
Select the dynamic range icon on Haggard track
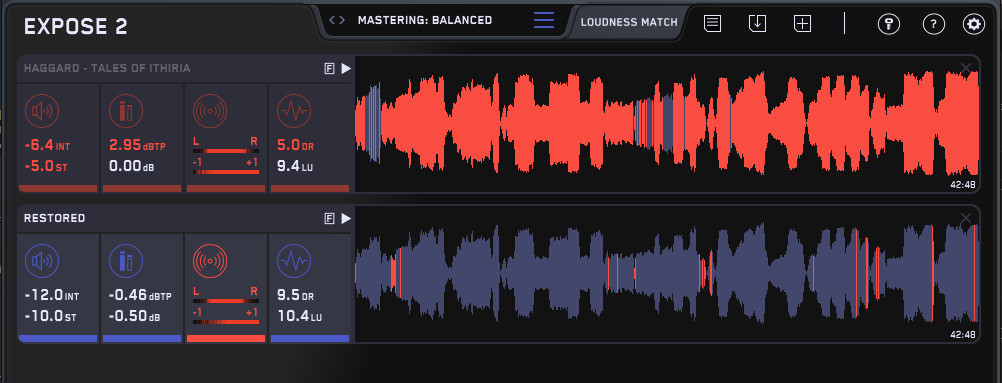point(294,111)
